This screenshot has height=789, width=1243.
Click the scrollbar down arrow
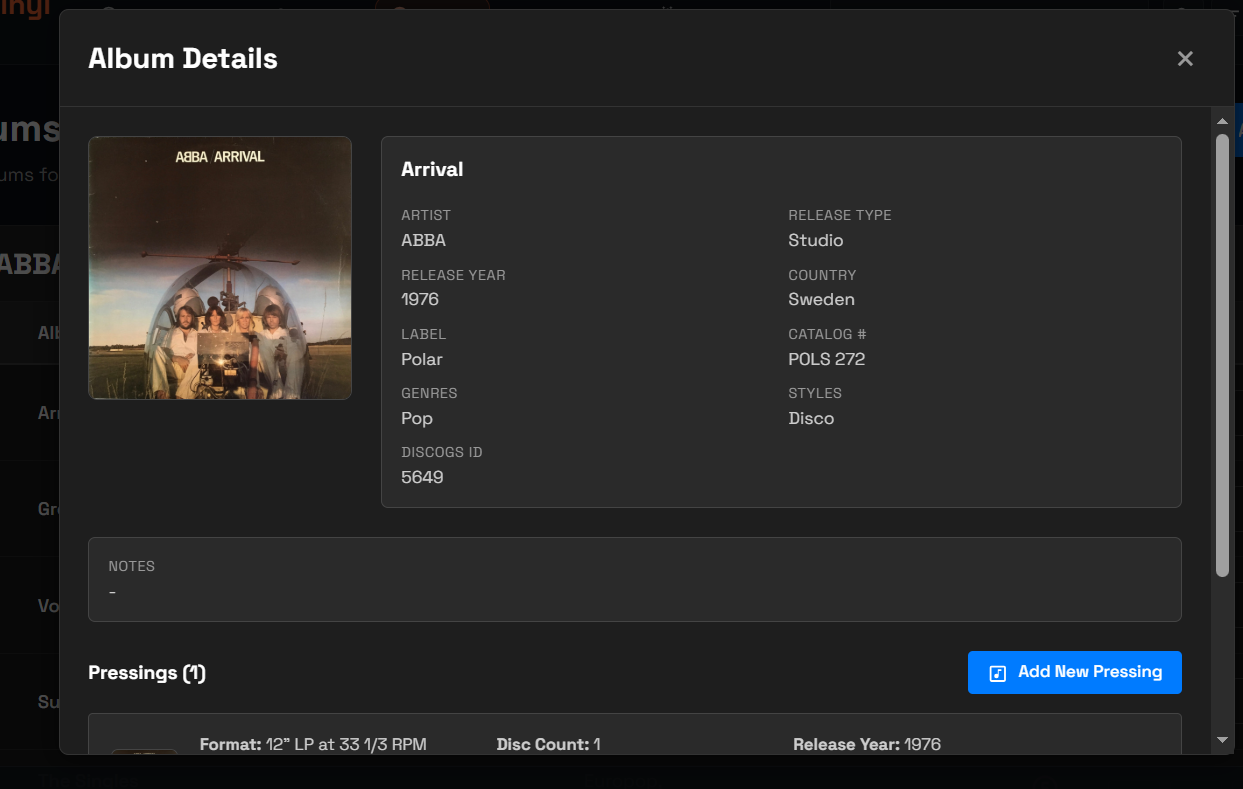(1222, 741)
